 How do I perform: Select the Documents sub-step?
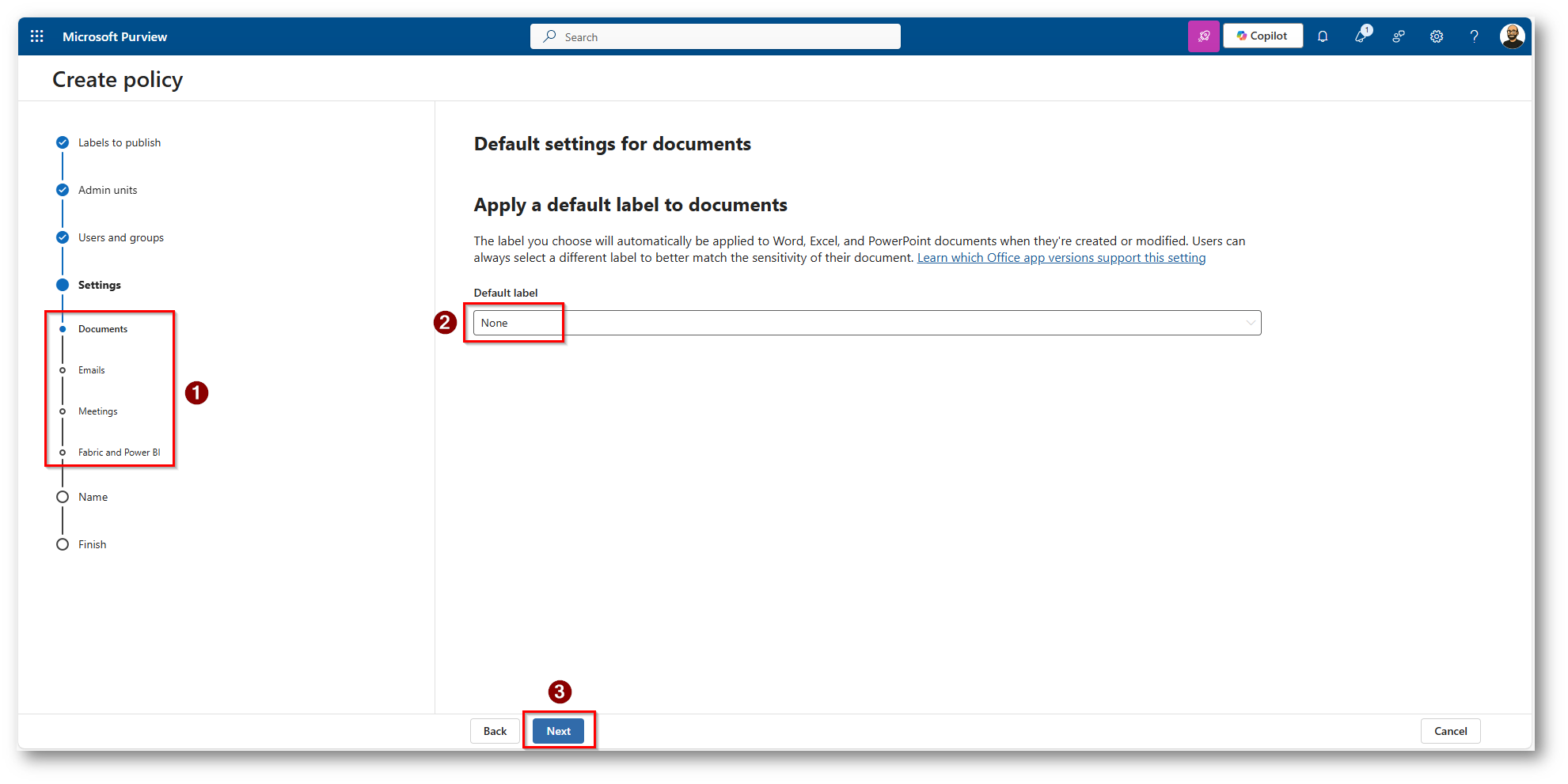(103, 329)
